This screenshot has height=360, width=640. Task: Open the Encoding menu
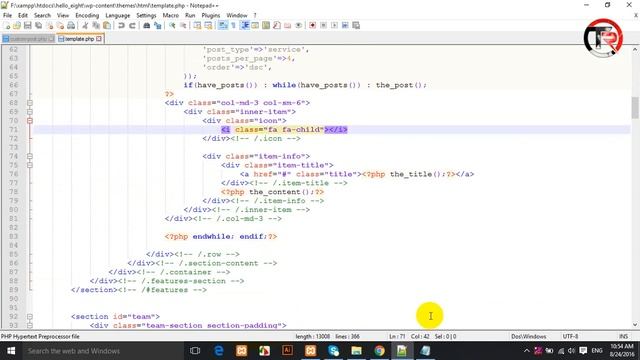[x=87, y=15]
